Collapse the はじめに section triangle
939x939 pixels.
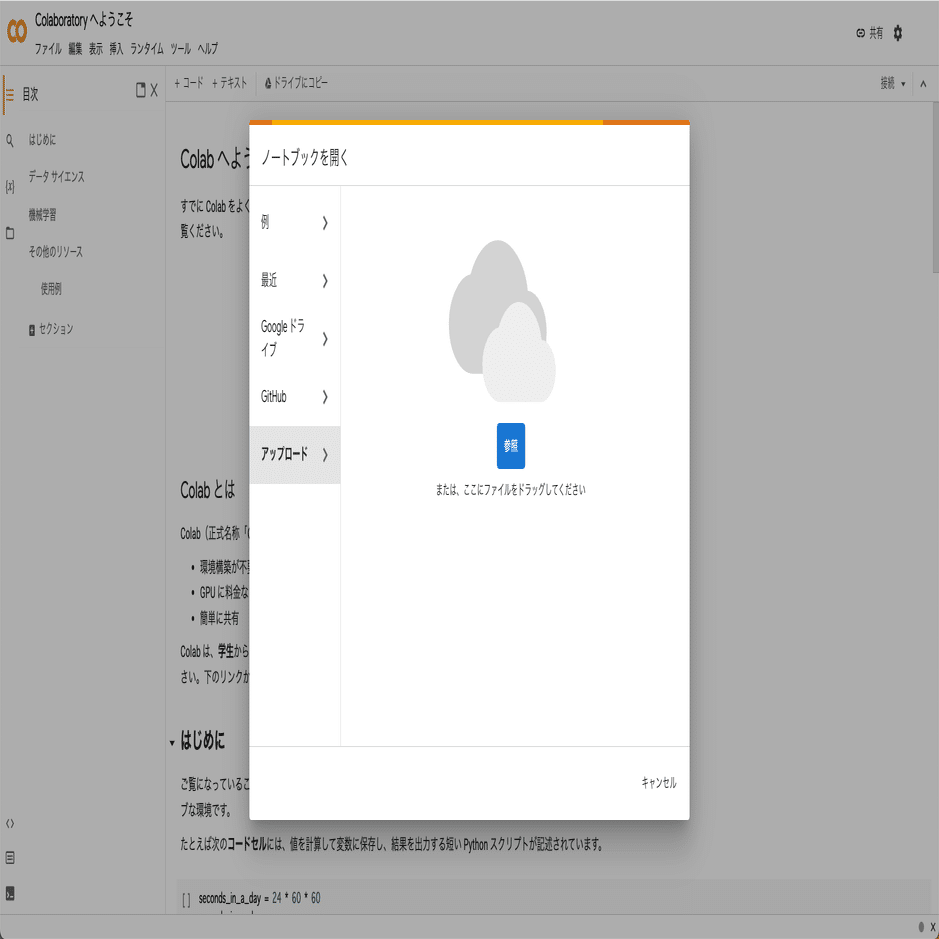(x=172, y=743)
